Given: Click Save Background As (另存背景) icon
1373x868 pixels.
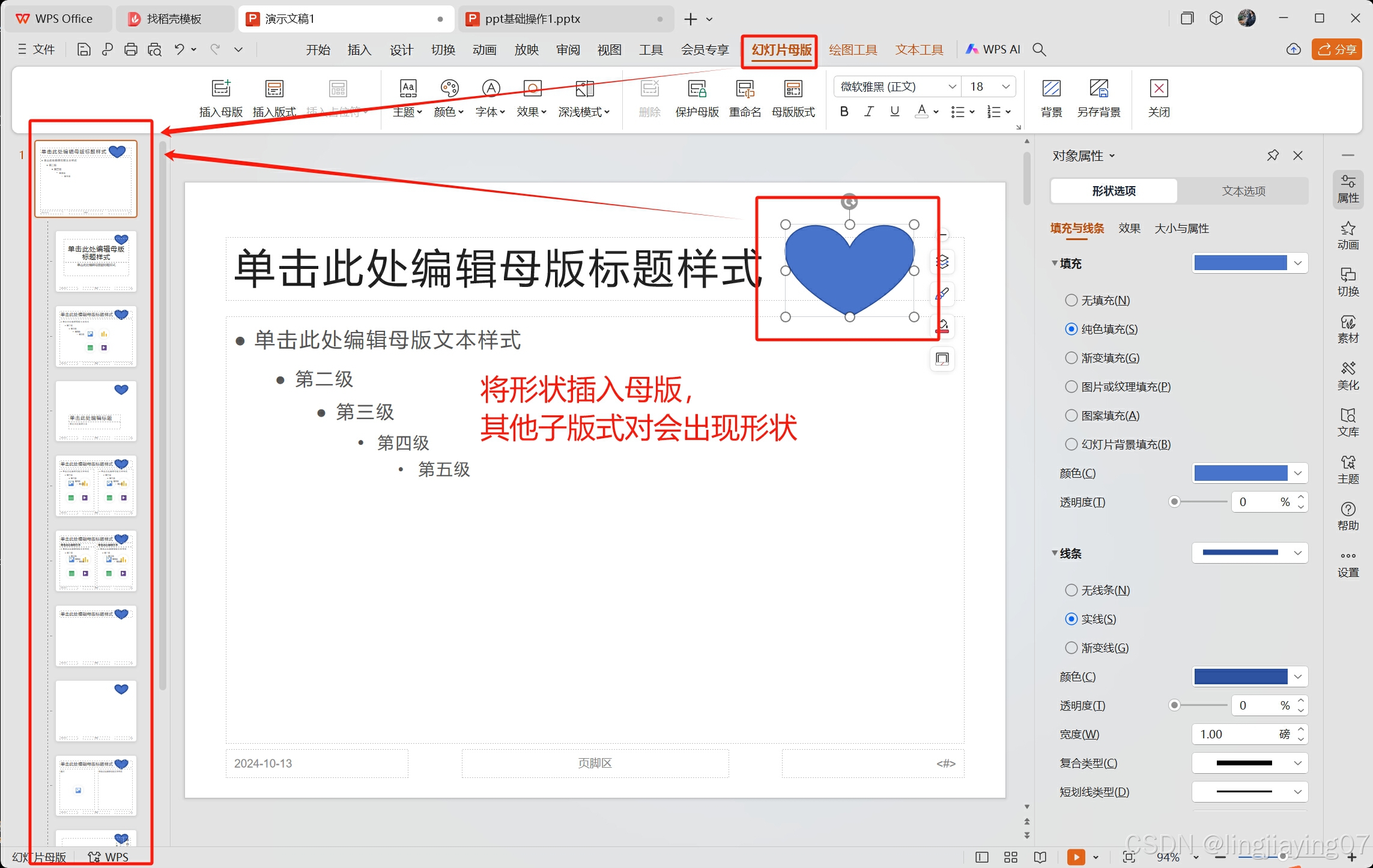Looking at the screenshot, I should pyautogui.click(x=1099, y=89).
